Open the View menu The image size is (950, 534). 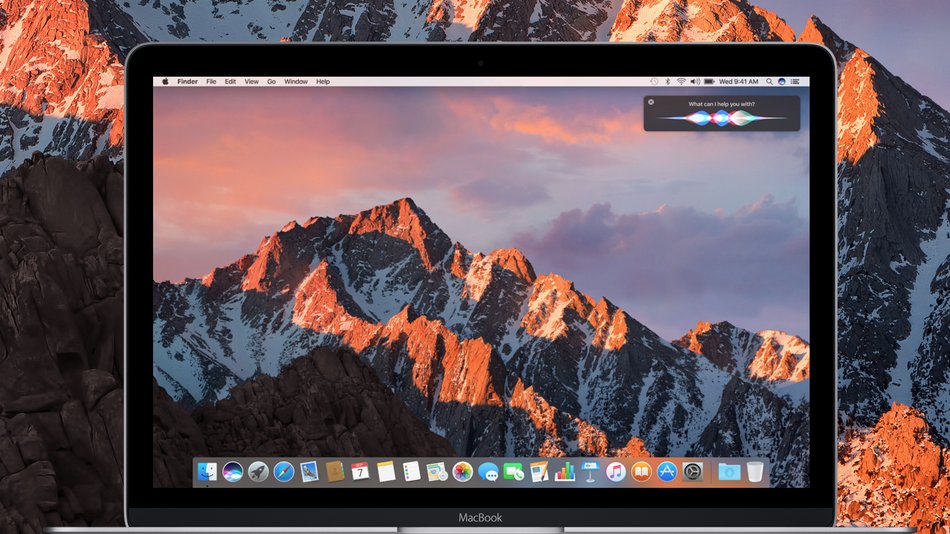pyautogui.click(x=251, y=81)
